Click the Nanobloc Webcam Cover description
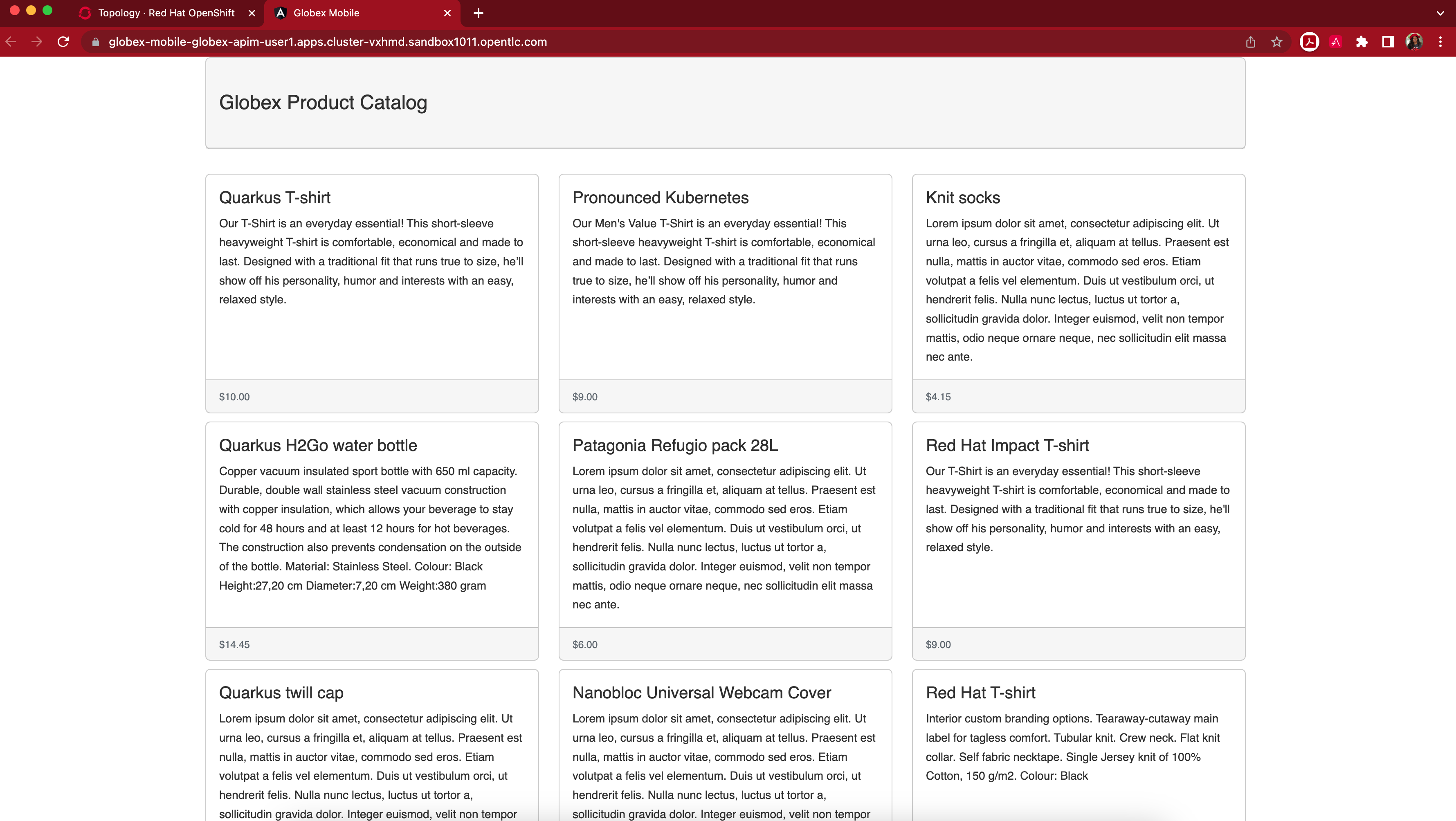 (724, 766)
